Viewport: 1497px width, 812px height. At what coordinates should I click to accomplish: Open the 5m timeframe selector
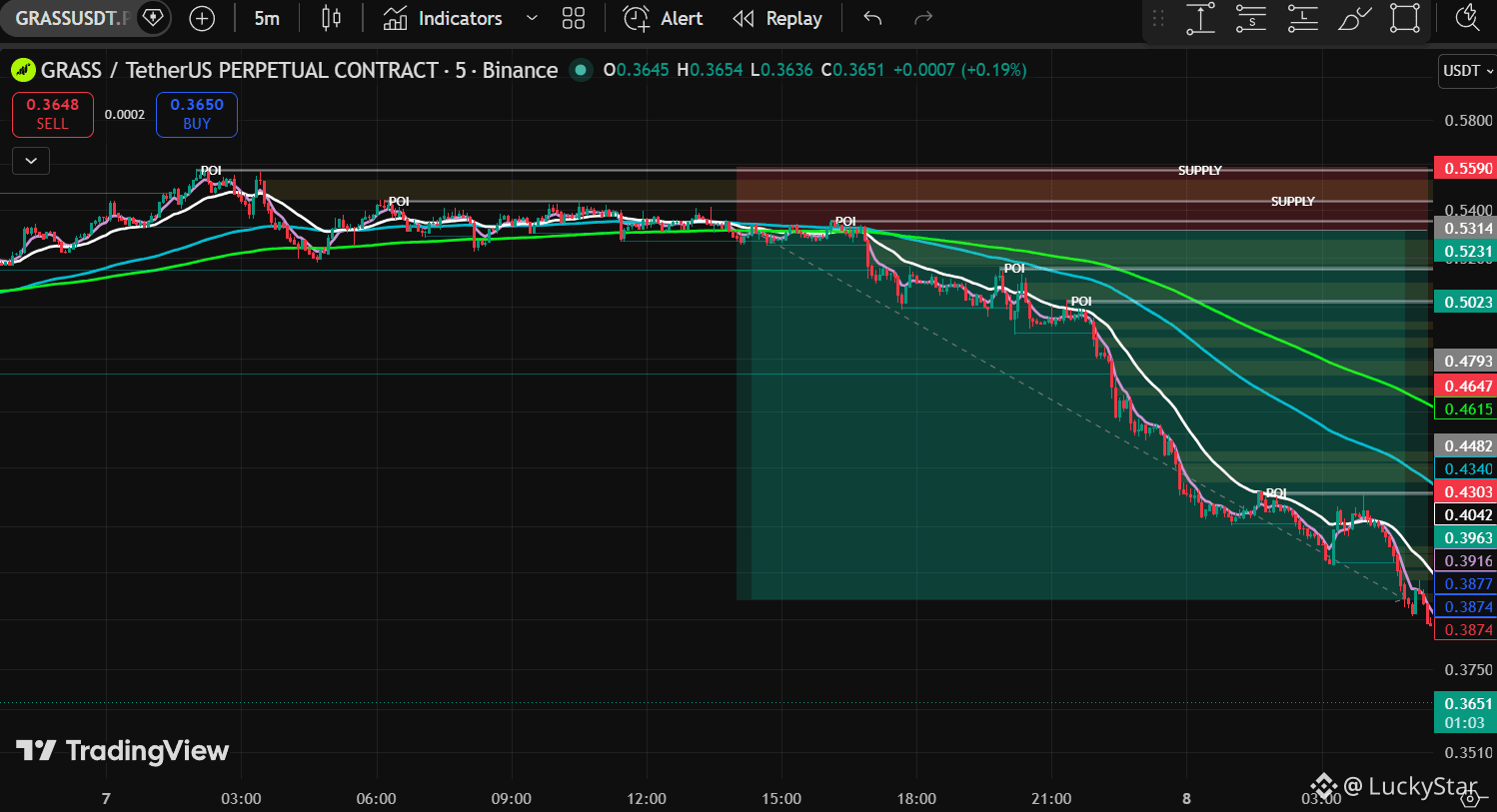point(267,18)
